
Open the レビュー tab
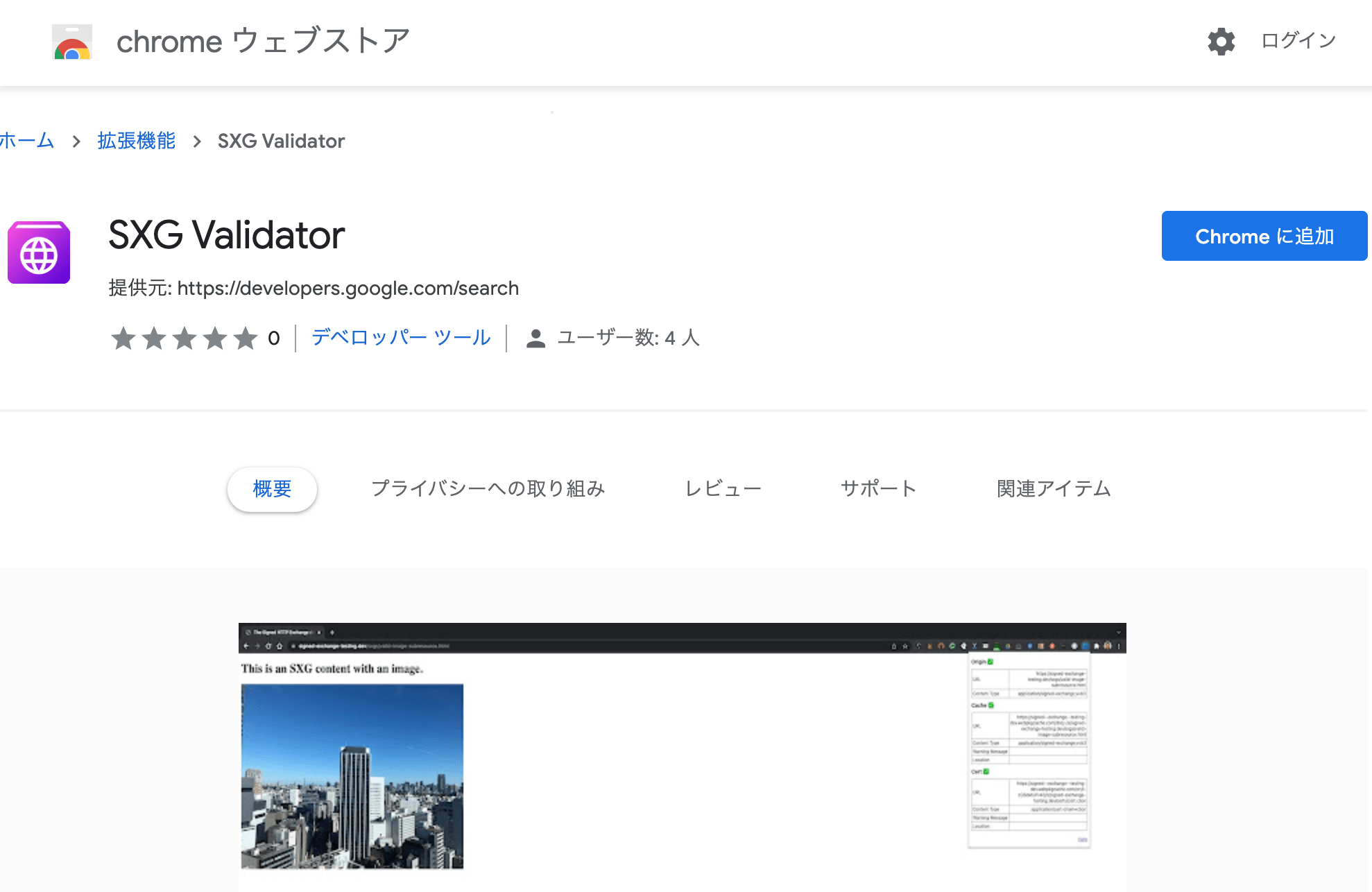tap(723, 489)
